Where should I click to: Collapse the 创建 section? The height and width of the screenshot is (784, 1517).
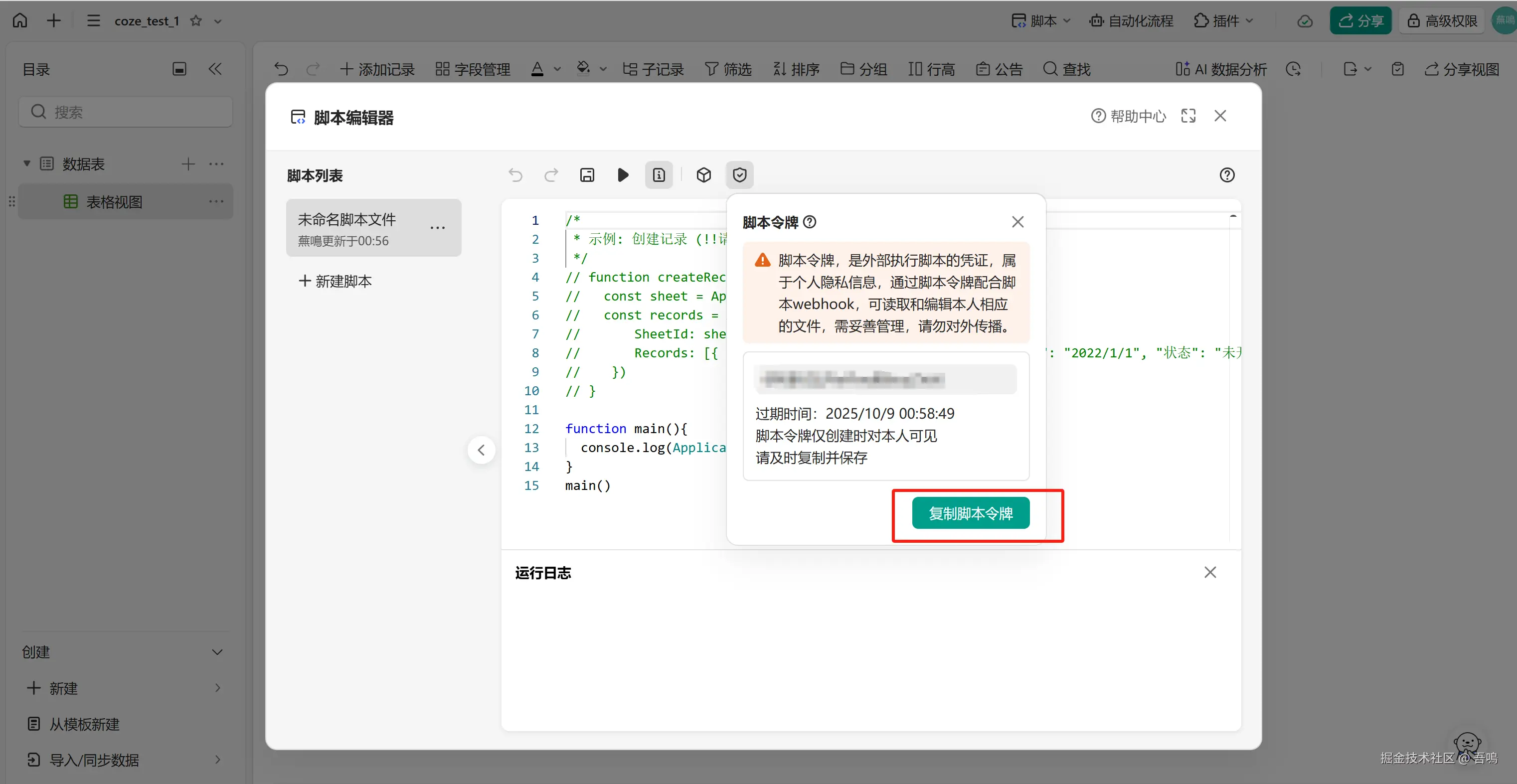217,652
